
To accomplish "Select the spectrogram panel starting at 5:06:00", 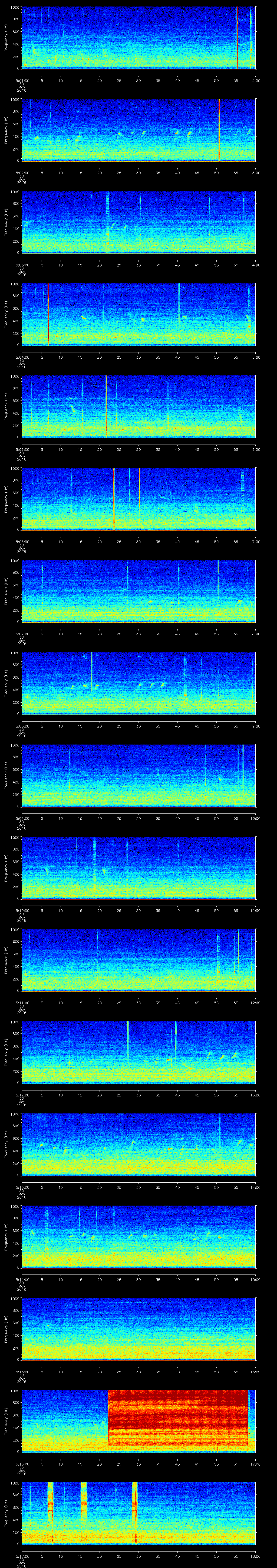I will click(x=139, y=499).
